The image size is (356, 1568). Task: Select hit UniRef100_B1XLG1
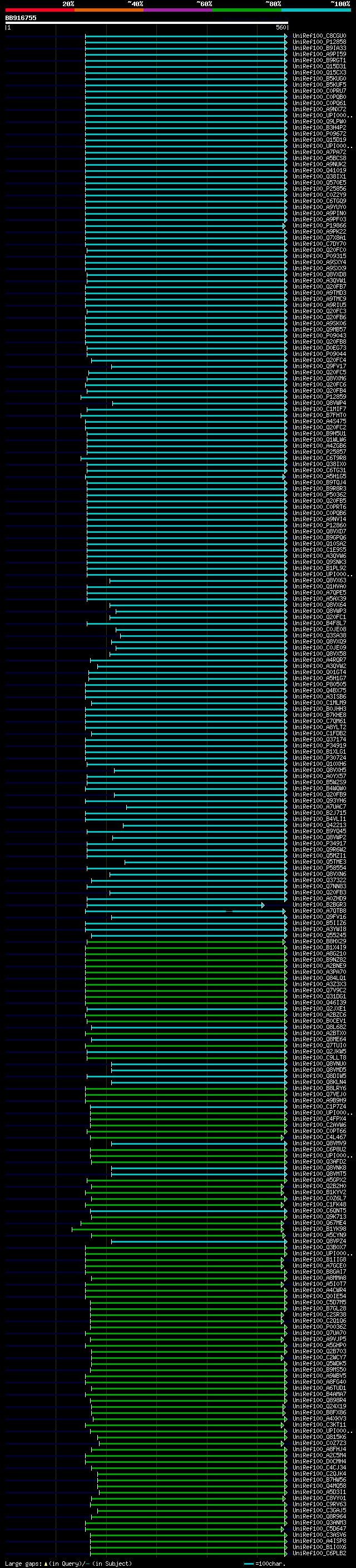click(319, 751)
